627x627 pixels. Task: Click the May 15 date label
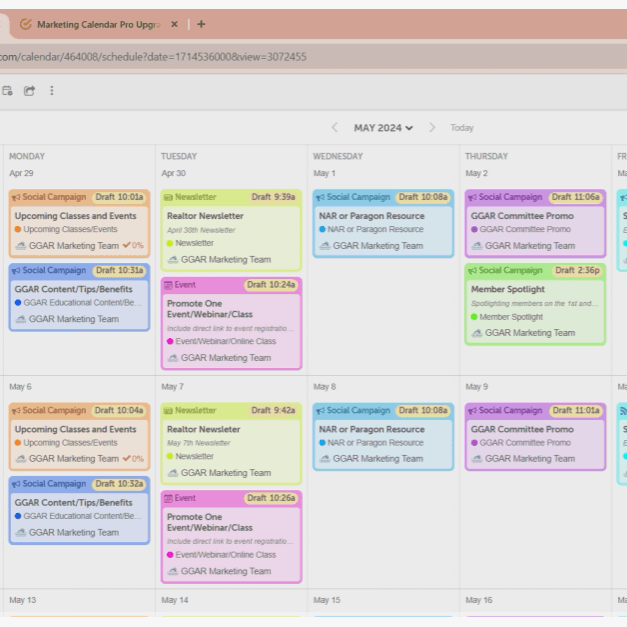(327, 600)
